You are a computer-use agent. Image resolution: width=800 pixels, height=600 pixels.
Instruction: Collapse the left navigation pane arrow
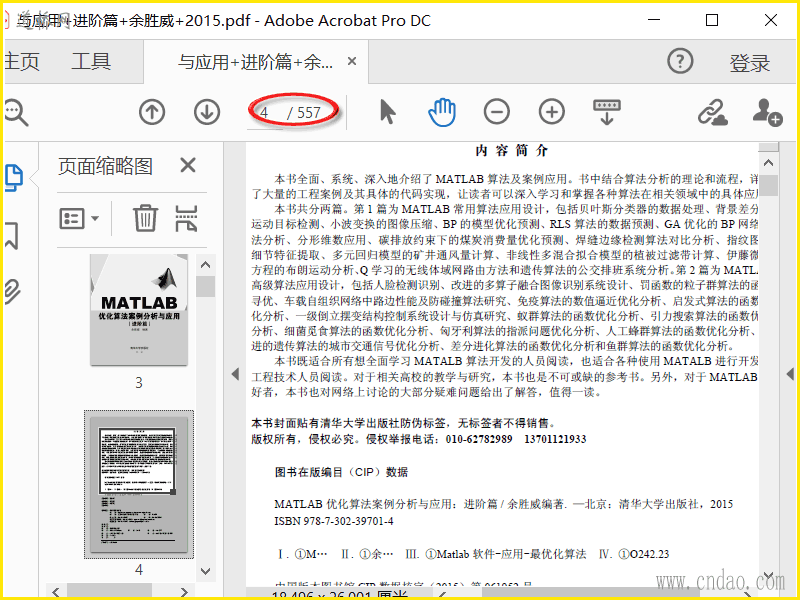pyautogui.click(x=235, y=374)
